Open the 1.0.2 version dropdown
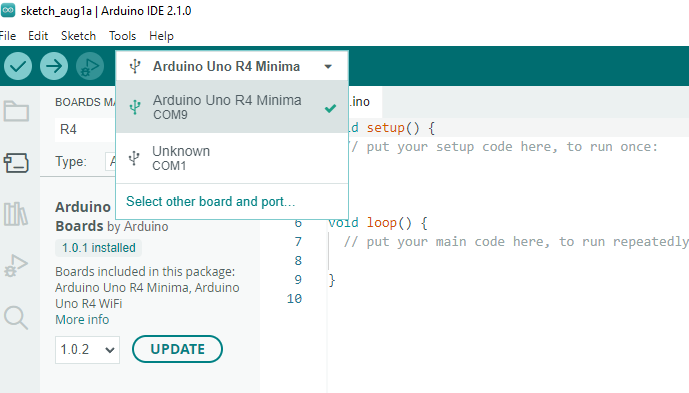Screen dimensions: 689x393 87,349
